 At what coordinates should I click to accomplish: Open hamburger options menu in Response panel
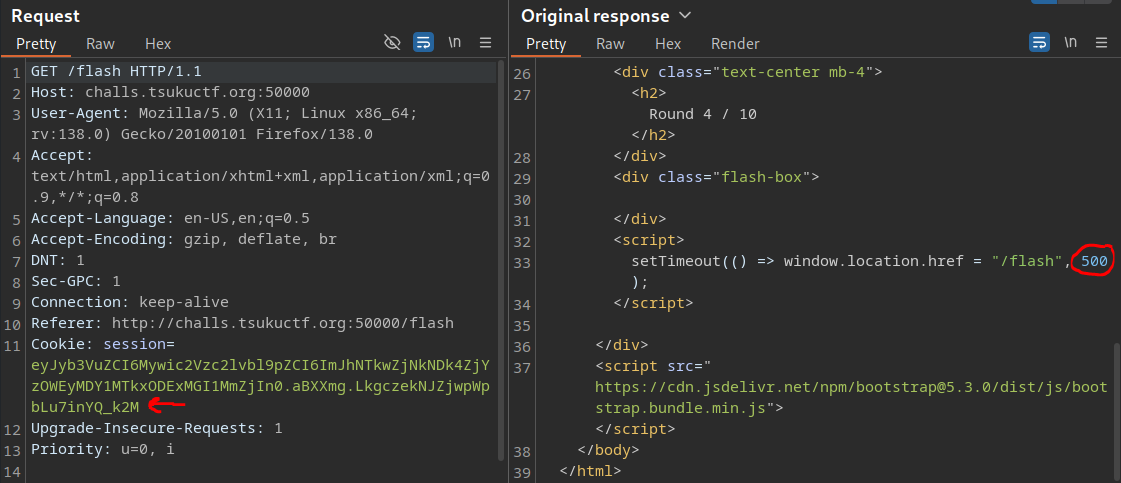click(1102, 43)
